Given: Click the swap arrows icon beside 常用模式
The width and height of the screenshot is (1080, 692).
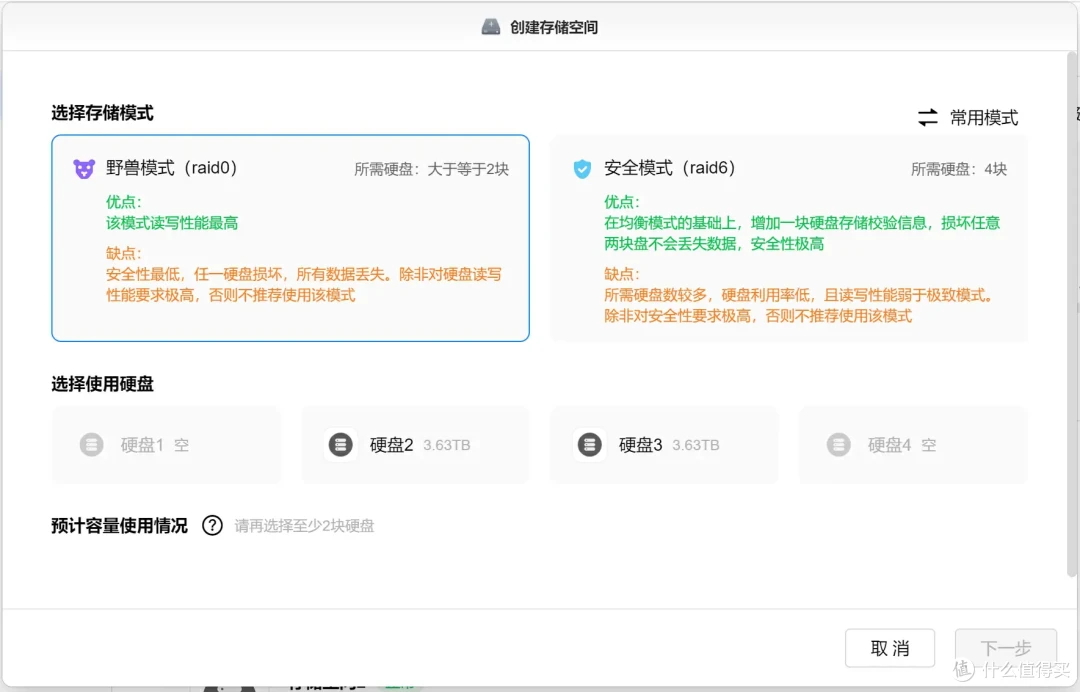Looking at the screenshot, I should pyautogui.click(x=928, y=118).
